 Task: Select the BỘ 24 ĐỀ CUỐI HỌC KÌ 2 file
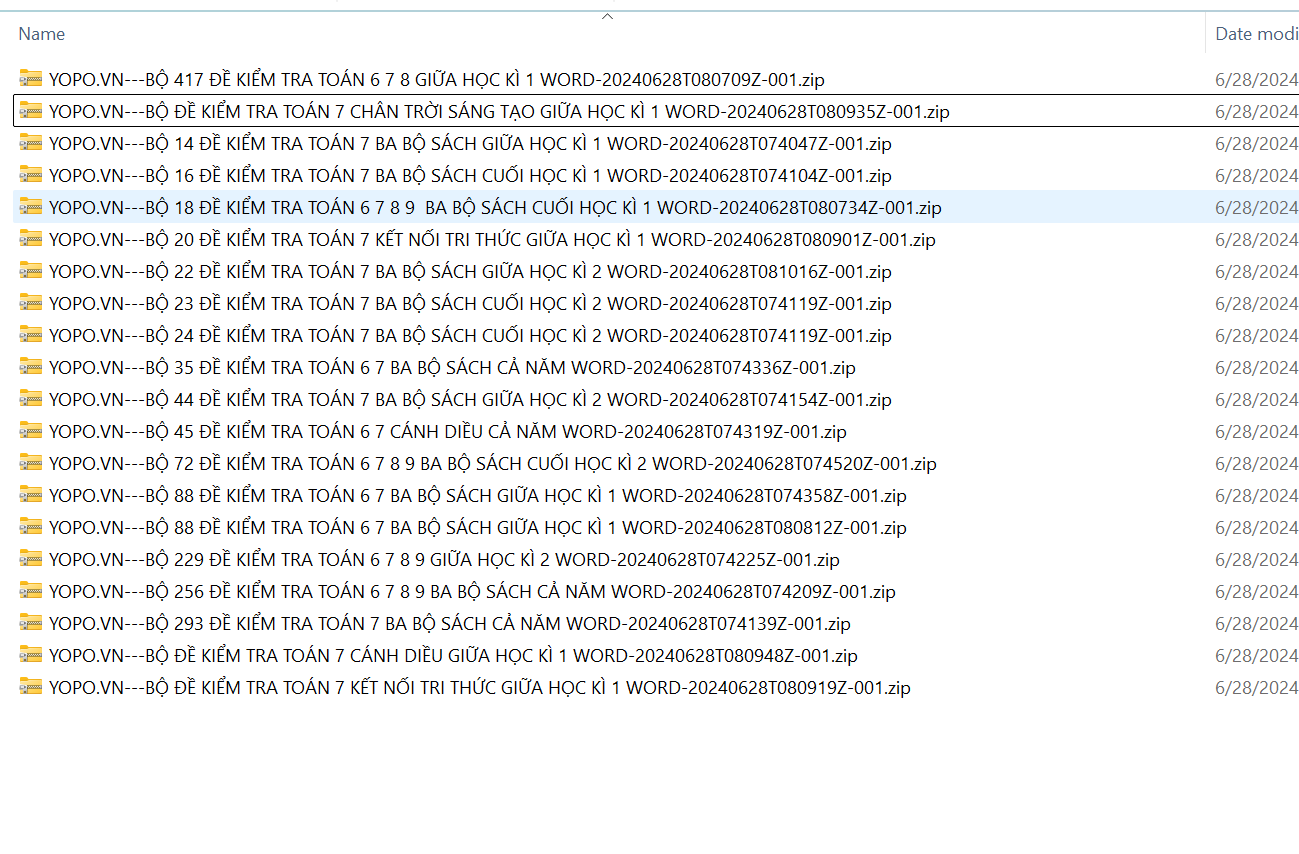tap(469, 336)
